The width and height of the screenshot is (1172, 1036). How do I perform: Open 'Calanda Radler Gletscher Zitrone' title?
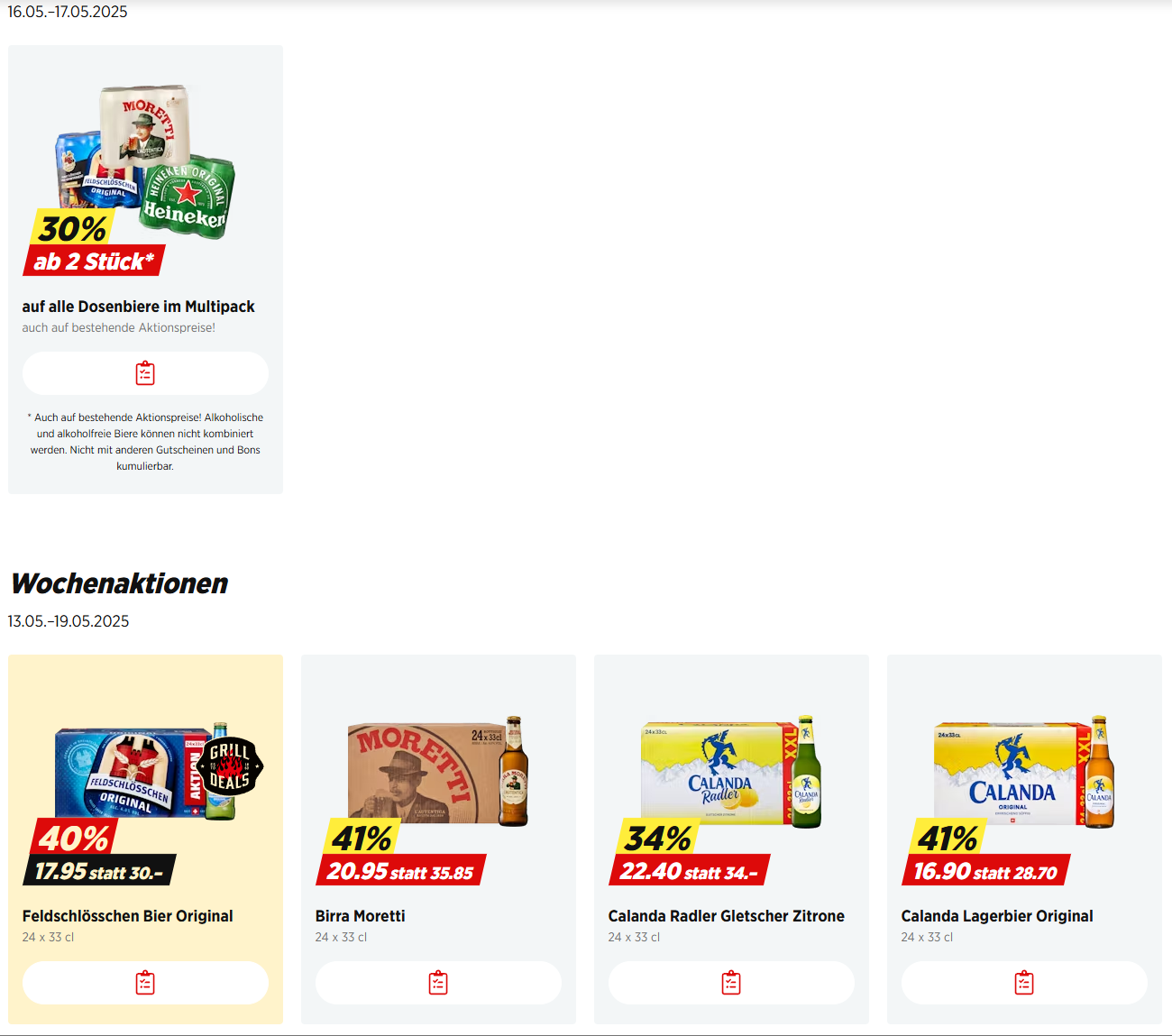point(727,916)
